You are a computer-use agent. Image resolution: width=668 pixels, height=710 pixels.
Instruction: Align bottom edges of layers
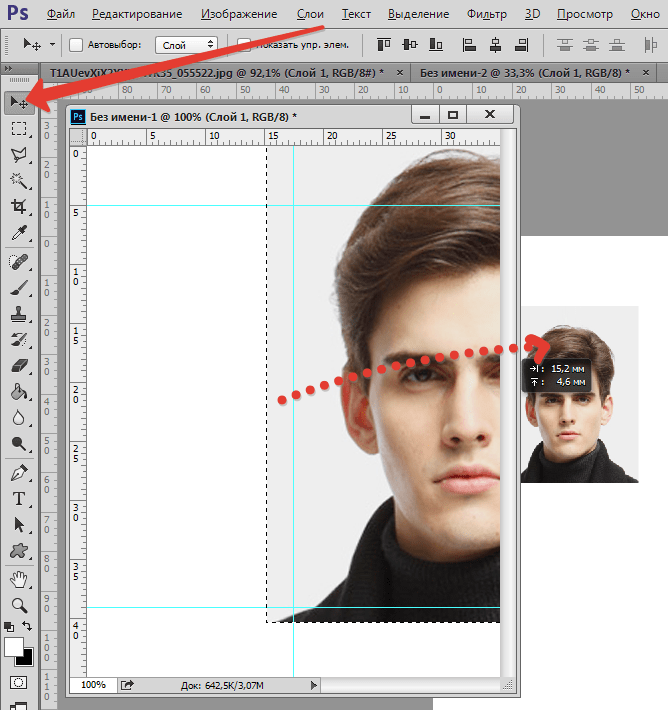pos(436,44)
